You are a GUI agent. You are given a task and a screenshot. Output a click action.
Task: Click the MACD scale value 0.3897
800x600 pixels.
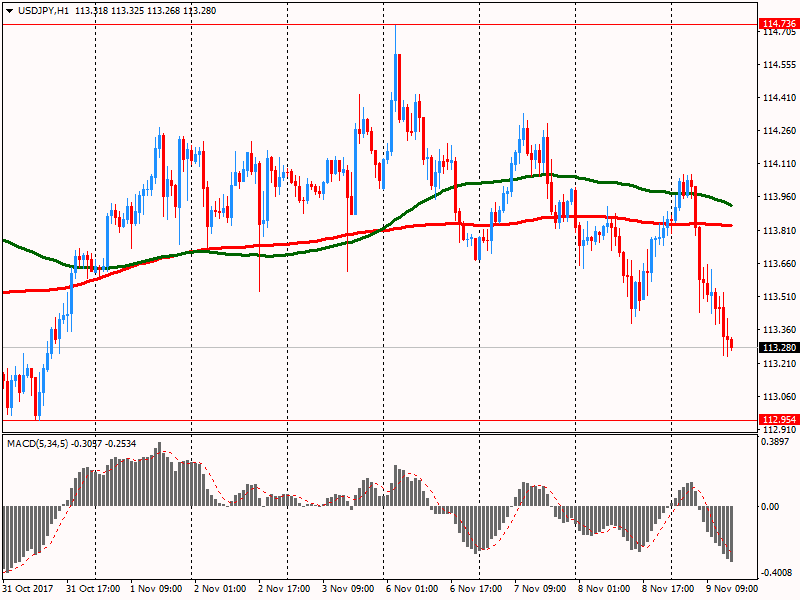[x=777, y=442]
